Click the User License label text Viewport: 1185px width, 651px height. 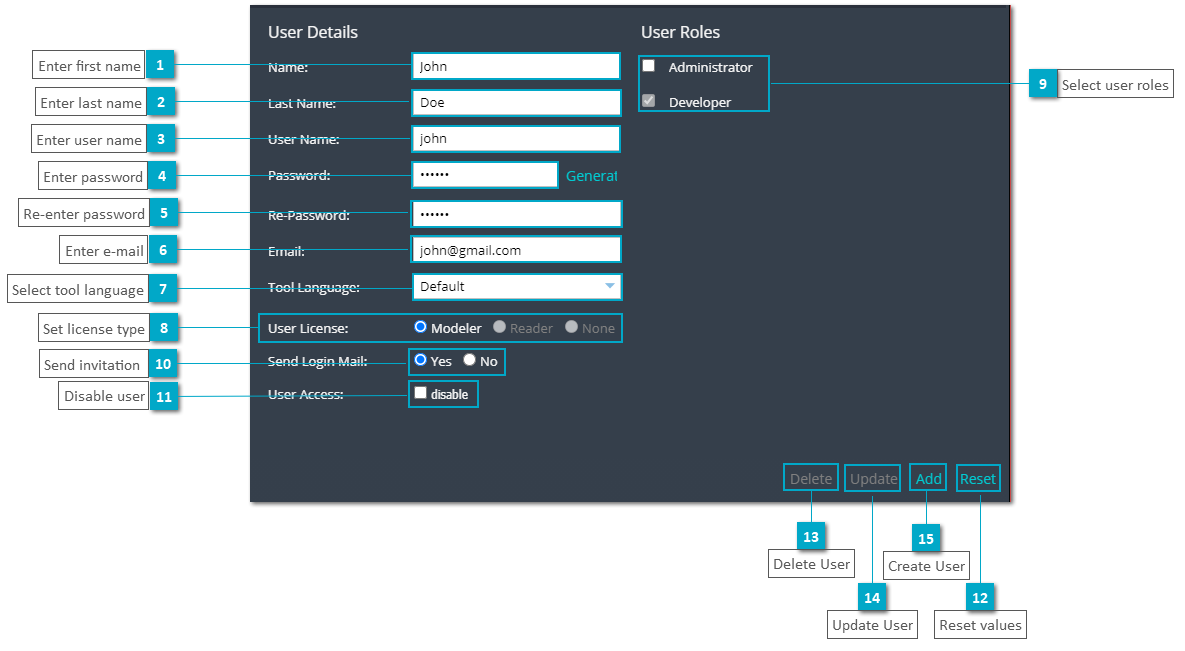tap(308, 328)
